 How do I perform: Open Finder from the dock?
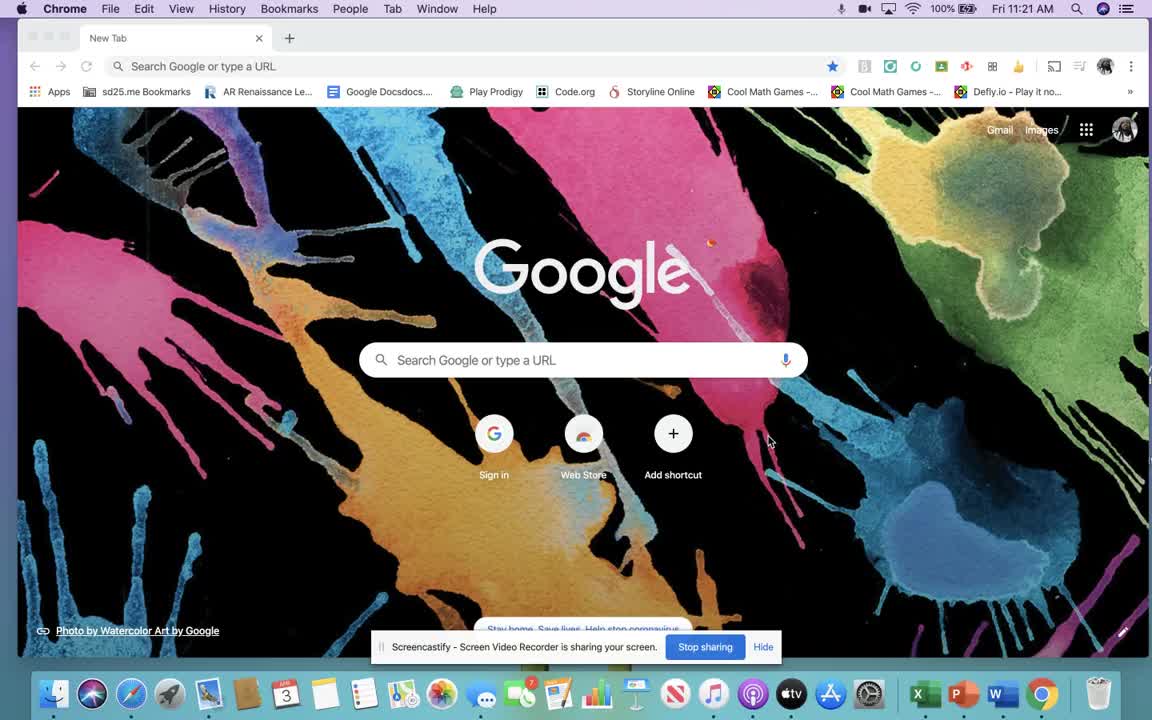point(54,694)
